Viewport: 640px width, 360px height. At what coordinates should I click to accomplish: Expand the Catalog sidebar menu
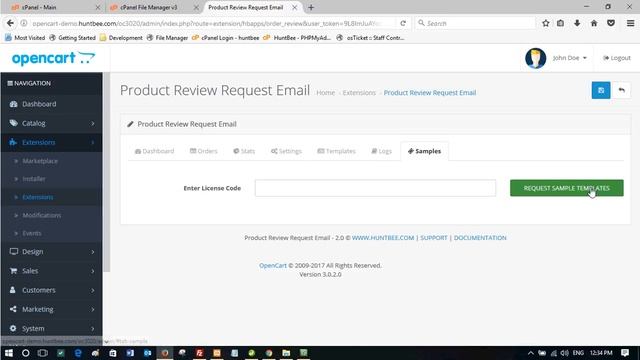[x=51, y=123]
